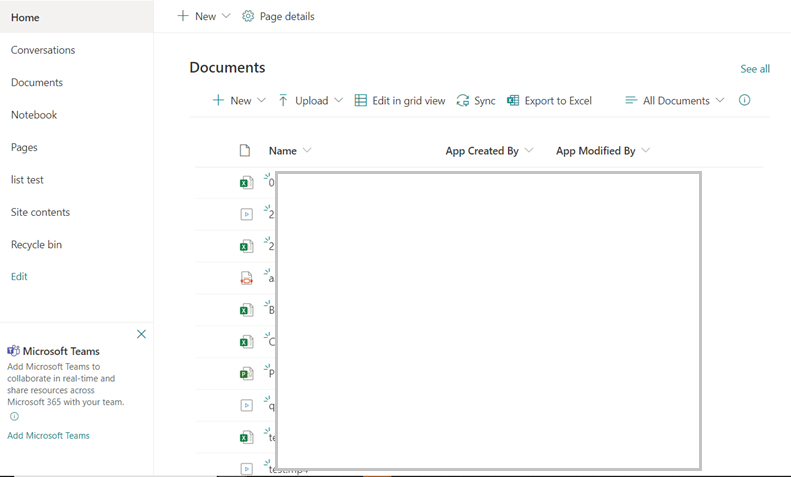Click Edit link under navigation
Screen dimensions: 791x477
[x=19, y=276]
